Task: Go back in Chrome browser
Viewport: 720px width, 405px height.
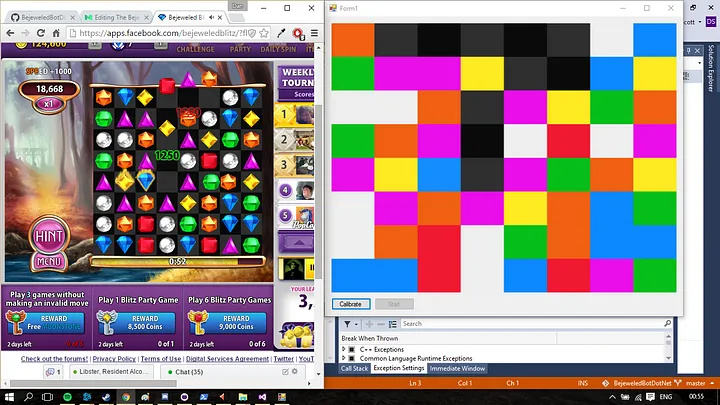Action: (10, 33)
